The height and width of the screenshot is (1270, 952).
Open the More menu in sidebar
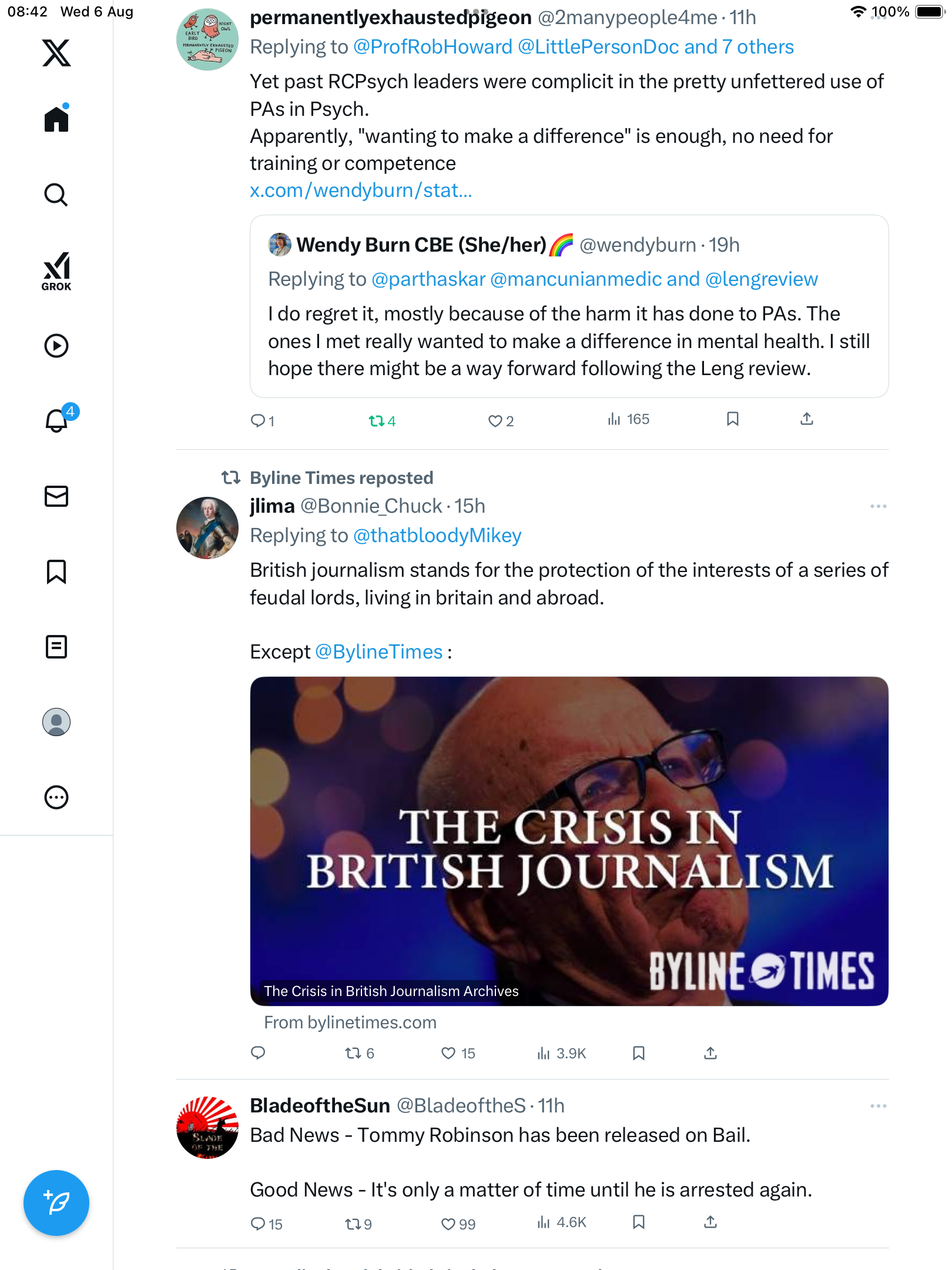tap(56, 797)
